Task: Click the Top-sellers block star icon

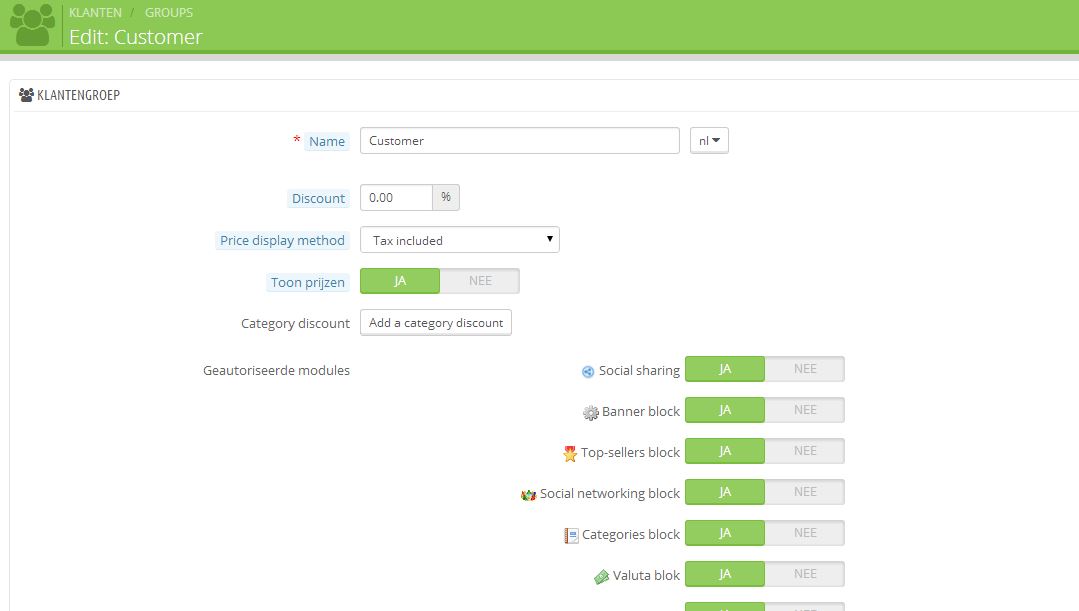Action: 570,453
